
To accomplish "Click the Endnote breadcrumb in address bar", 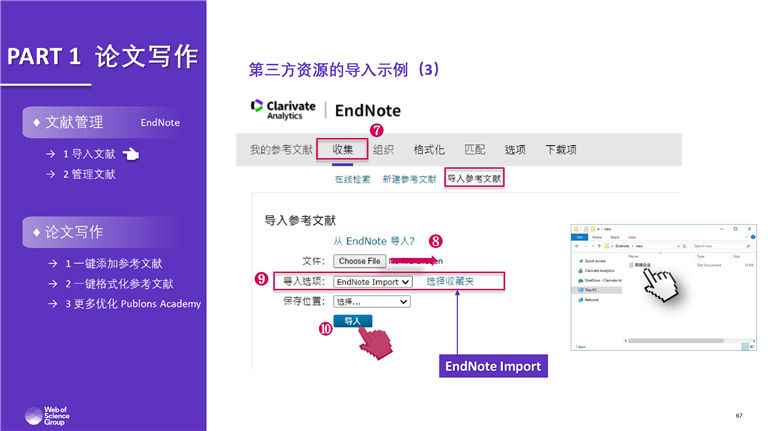I will click(622, 246).
